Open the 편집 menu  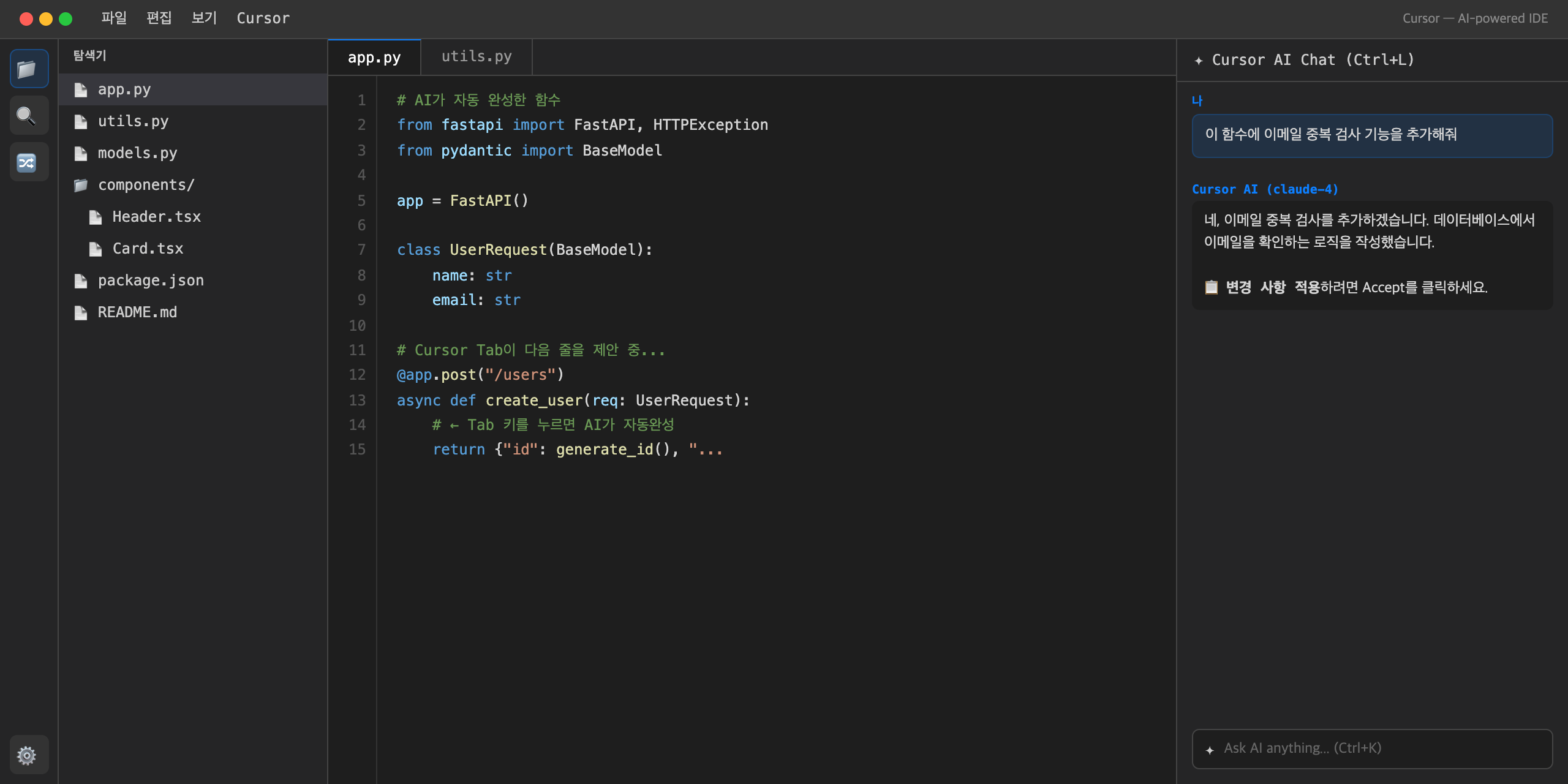click(x=159, y=18)
